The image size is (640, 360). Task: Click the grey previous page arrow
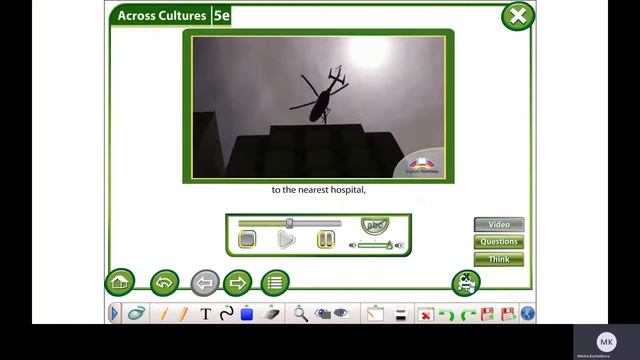(205, 282)
